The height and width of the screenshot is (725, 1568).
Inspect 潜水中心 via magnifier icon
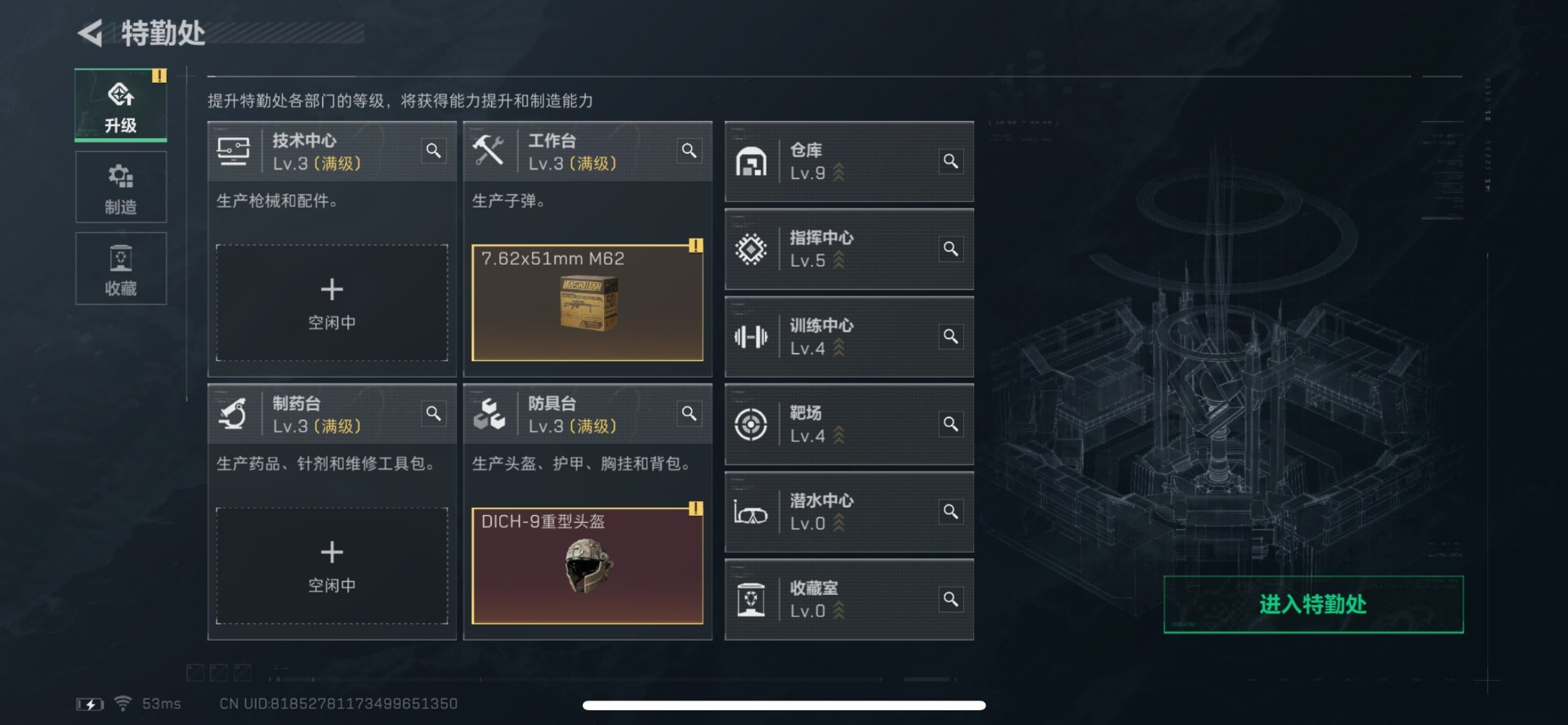tap(951, 511)
